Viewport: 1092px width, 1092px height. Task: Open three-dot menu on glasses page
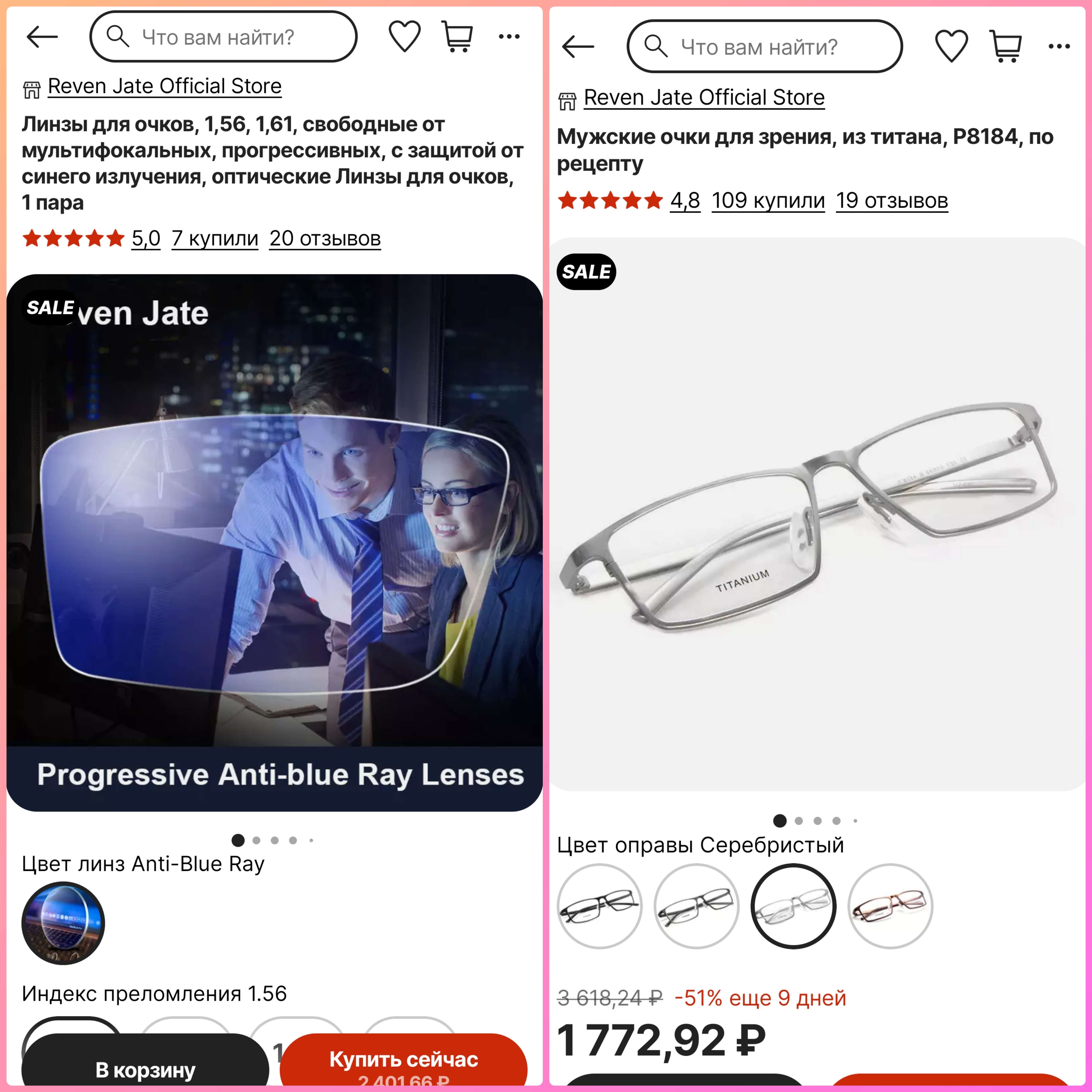pos(1059,46)
